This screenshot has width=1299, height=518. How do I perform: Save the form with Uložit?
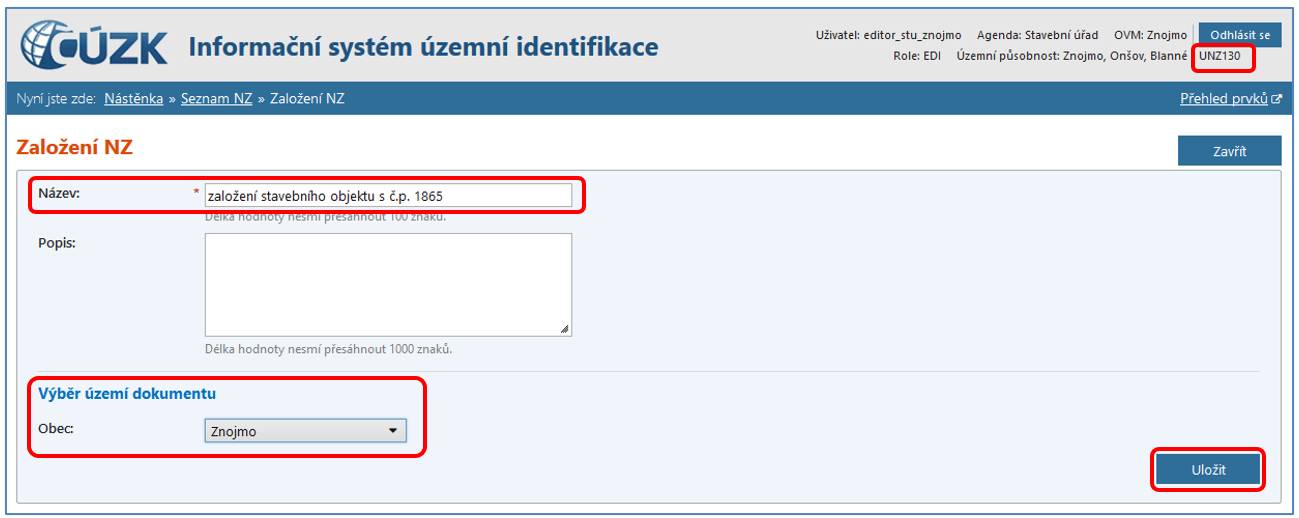1207,470
